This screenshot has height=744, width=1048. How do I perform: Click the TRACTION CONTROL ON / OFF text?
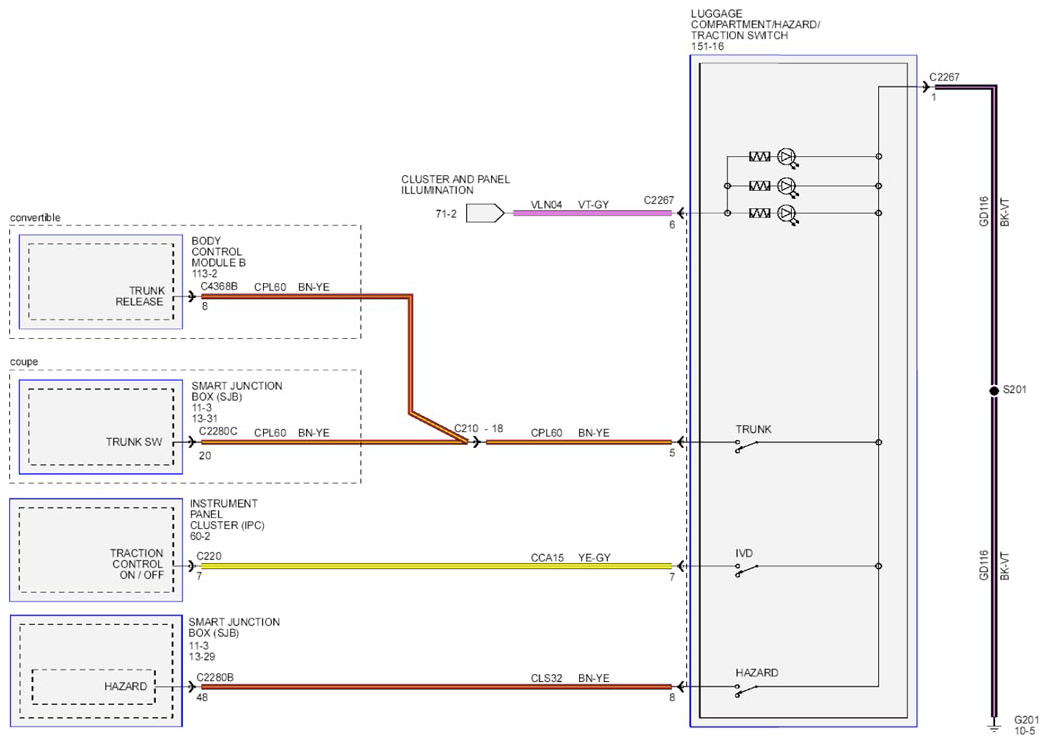pyautogui.click(x=137, y=564)
